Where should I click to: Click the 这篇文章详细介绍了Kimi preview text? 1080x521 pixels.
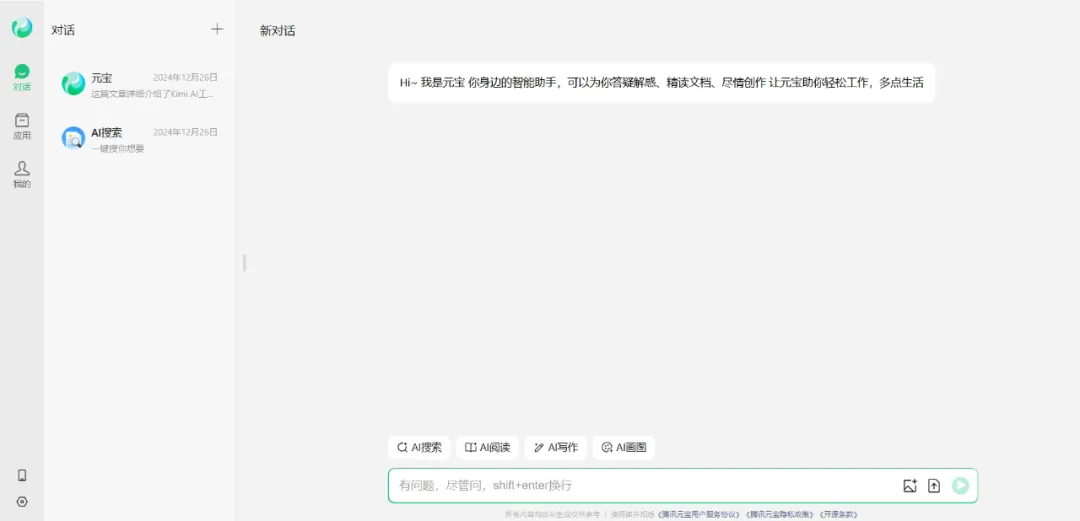point(153,94)
